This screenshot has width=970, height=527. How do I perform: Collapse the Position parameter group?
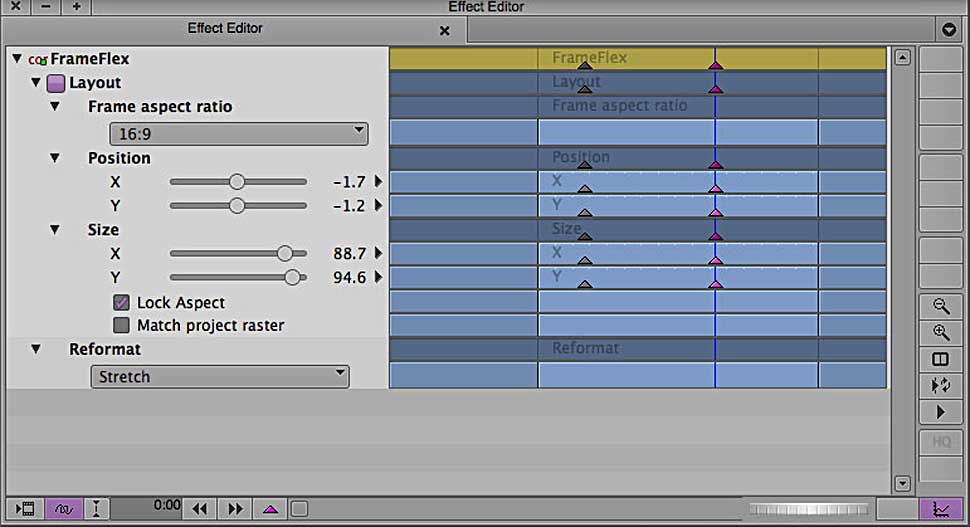55,158
